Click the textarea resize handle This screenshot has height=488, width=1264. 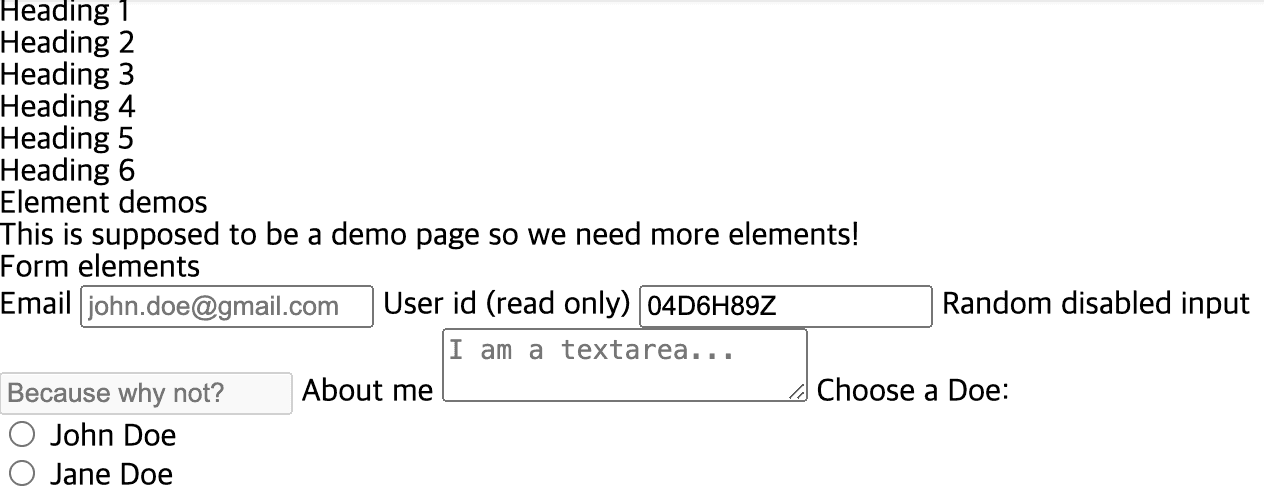click(x=797, y=394)
